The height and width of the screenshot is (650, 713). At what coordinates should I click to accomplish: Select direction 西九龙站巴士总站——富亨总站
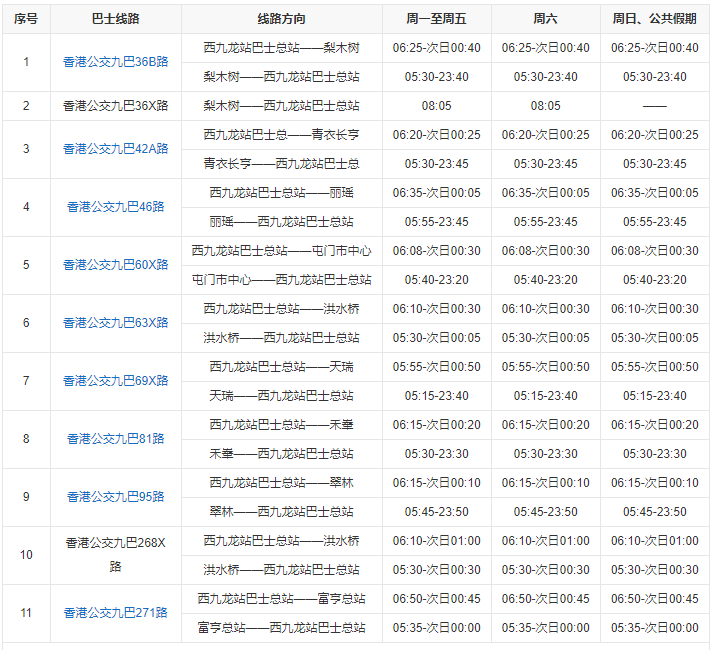click(281, 599)
